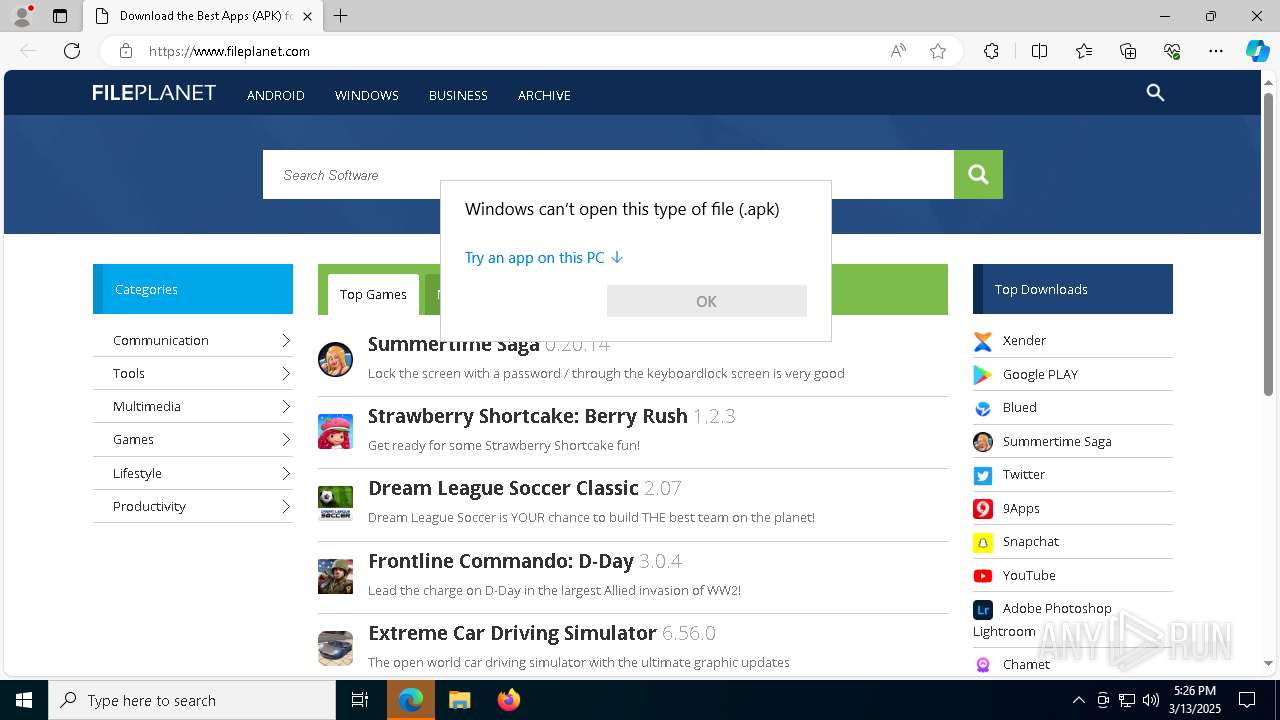Image resolution: width=1280 pixels, height=720 pixels.
Task: Open the Read aloud icon
Action: (898, 51)
